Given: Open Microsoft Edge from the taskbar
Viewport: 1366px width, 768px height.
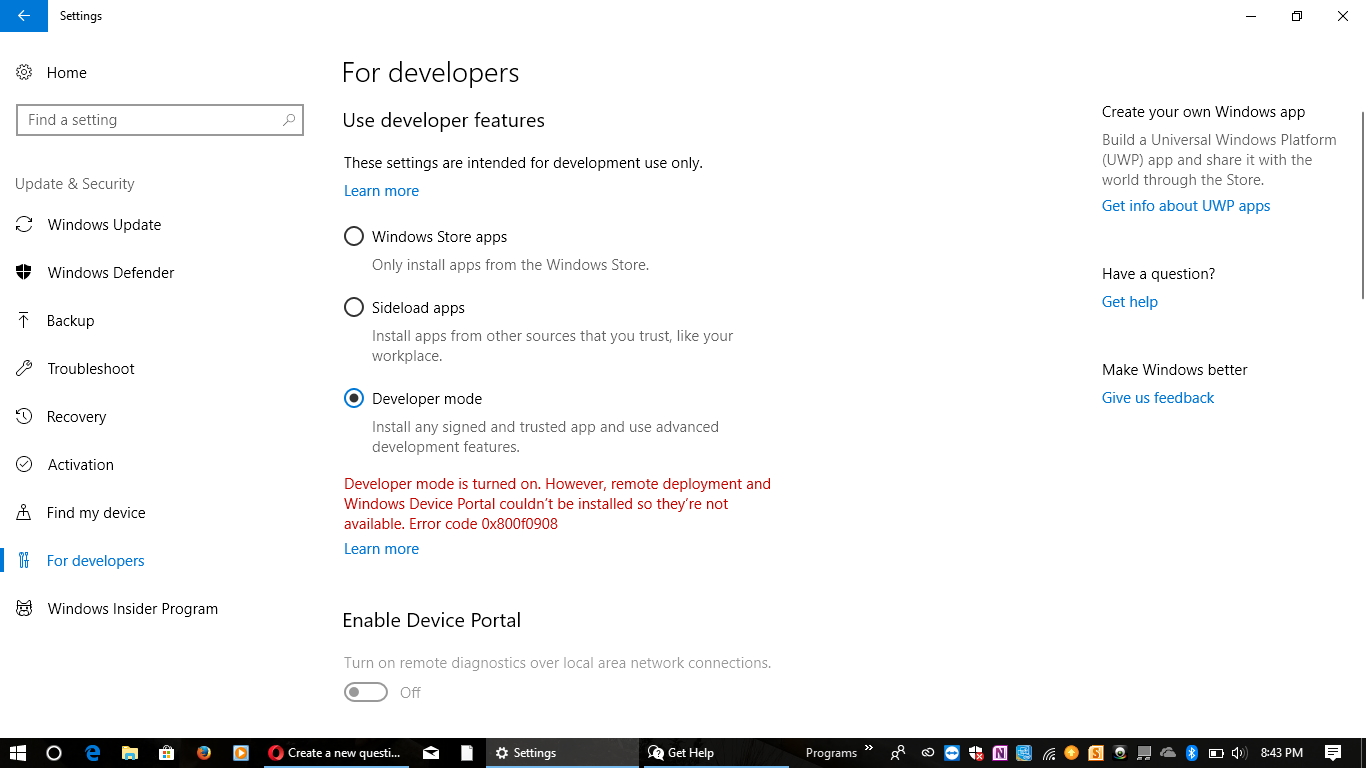Looking at the screenshot, I should click(92, 753).
